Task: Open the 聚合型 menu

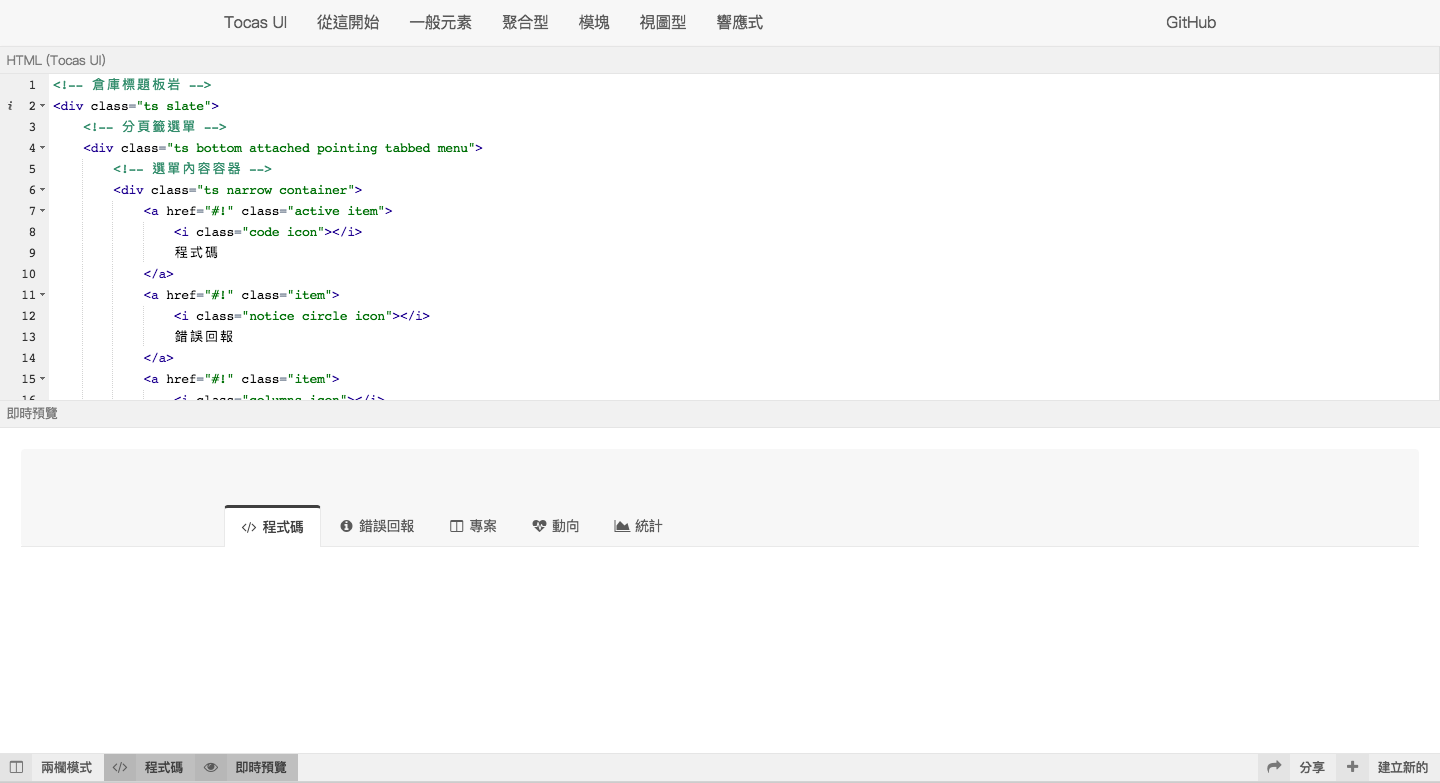Action: (x=525, y=22)
